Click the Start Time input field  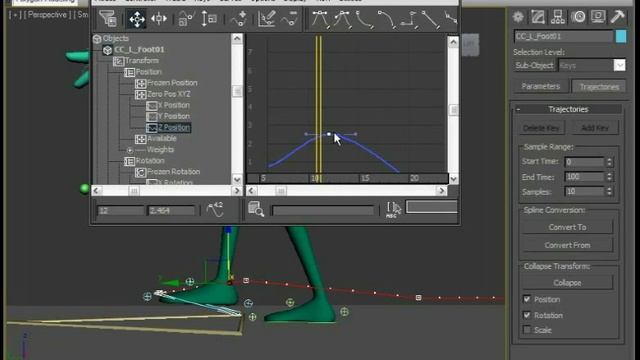point(584,162)
